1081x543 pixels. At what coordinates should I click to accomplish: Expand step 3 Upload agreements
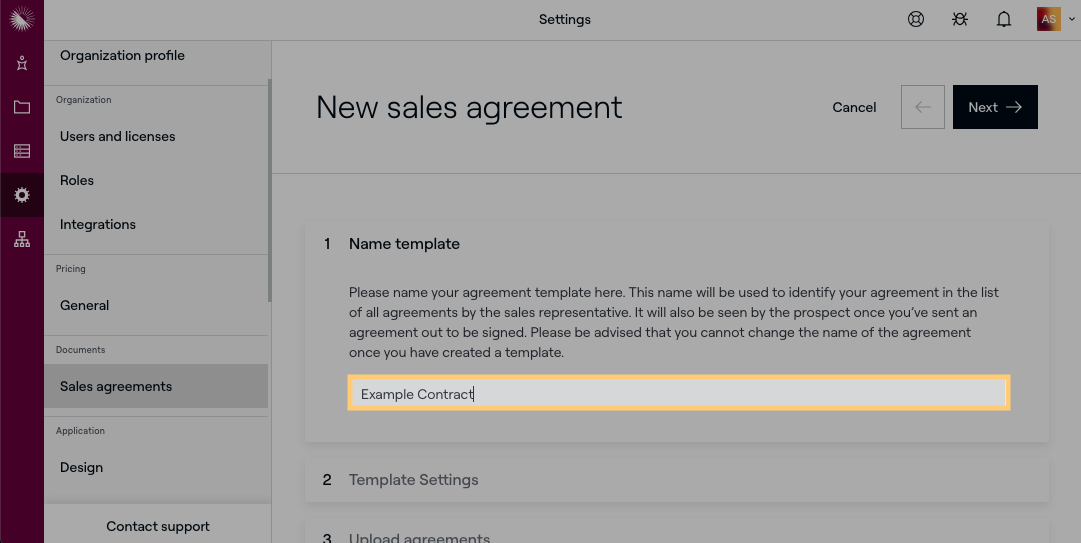419,538
